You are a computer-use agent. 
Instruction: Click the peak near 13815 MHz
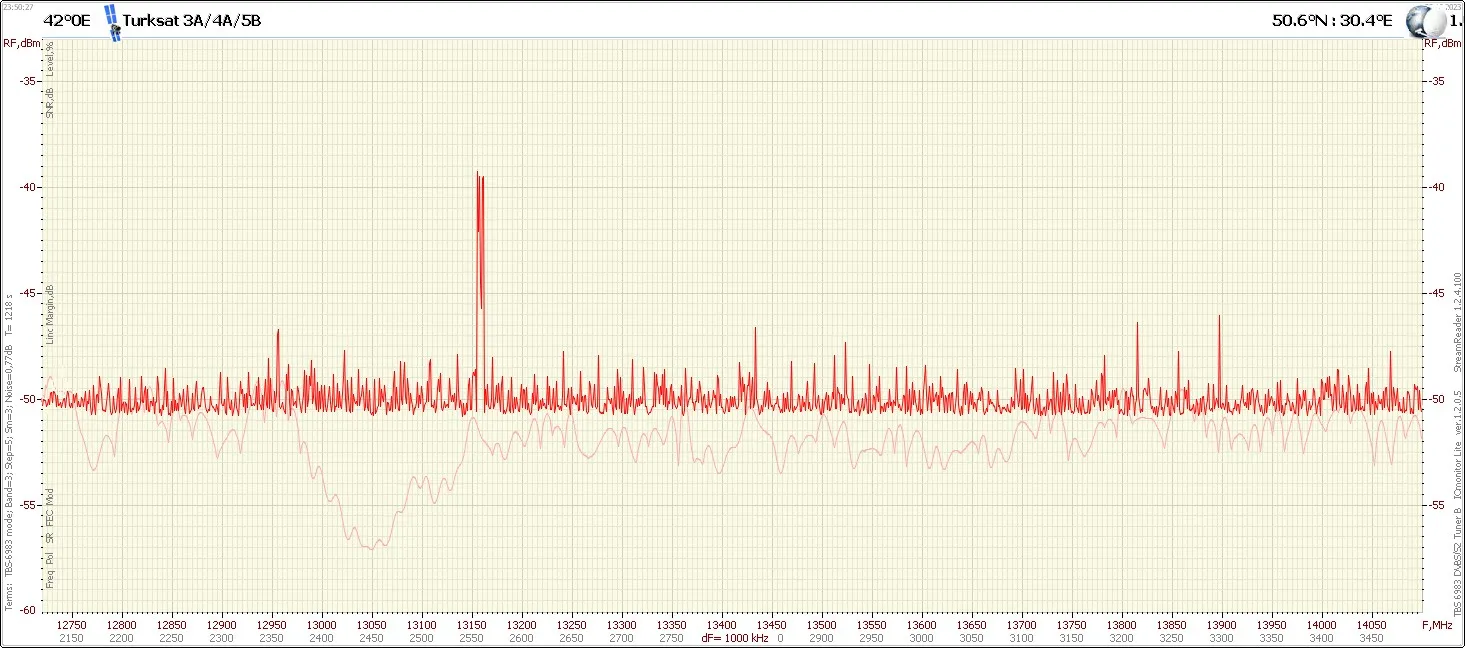[x=1137, y=324]
